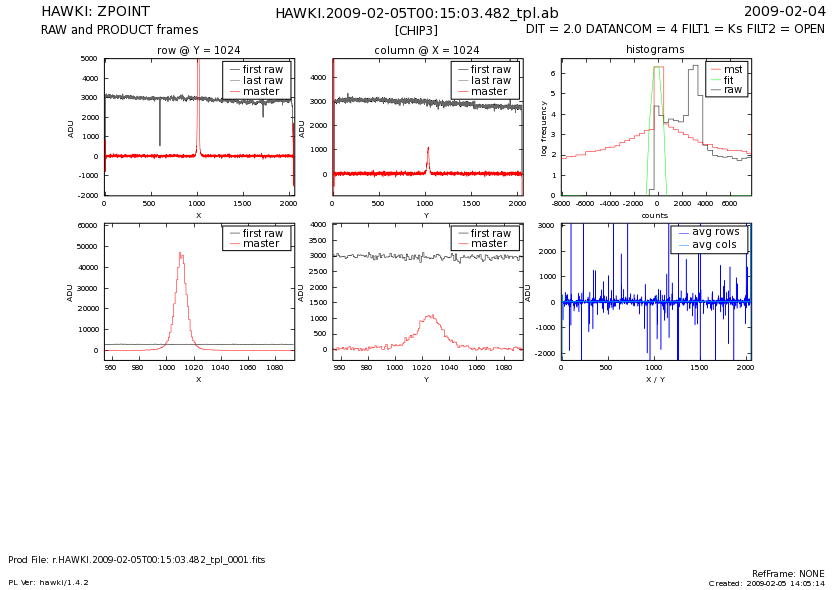The height and width of the screenshot is (590, 835).
Task: Click the 'row @ Y = 1024' plot title
Action: point(198,50)
